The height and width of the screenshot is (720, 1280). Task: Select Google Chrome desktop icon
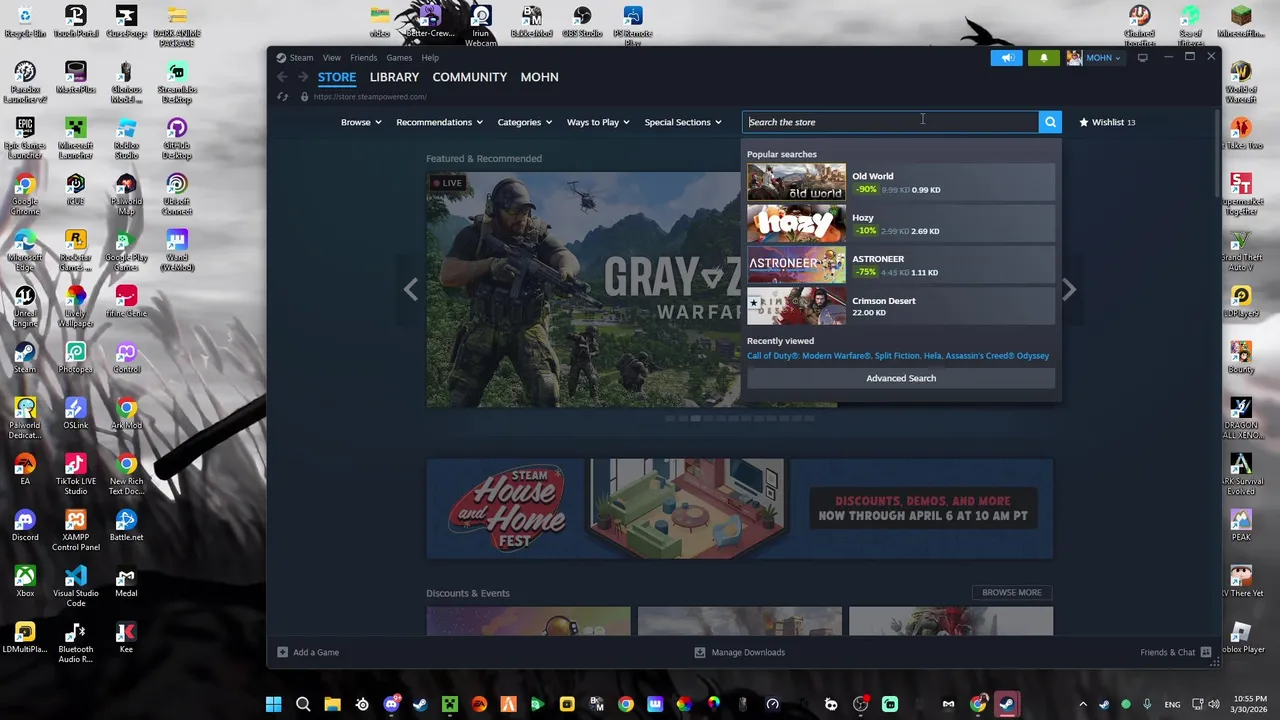[25, 194]
